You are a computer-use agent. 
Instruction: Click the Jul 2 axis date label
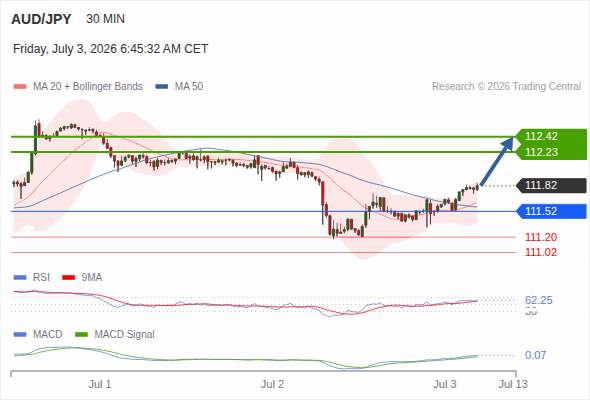coord(272,384)
